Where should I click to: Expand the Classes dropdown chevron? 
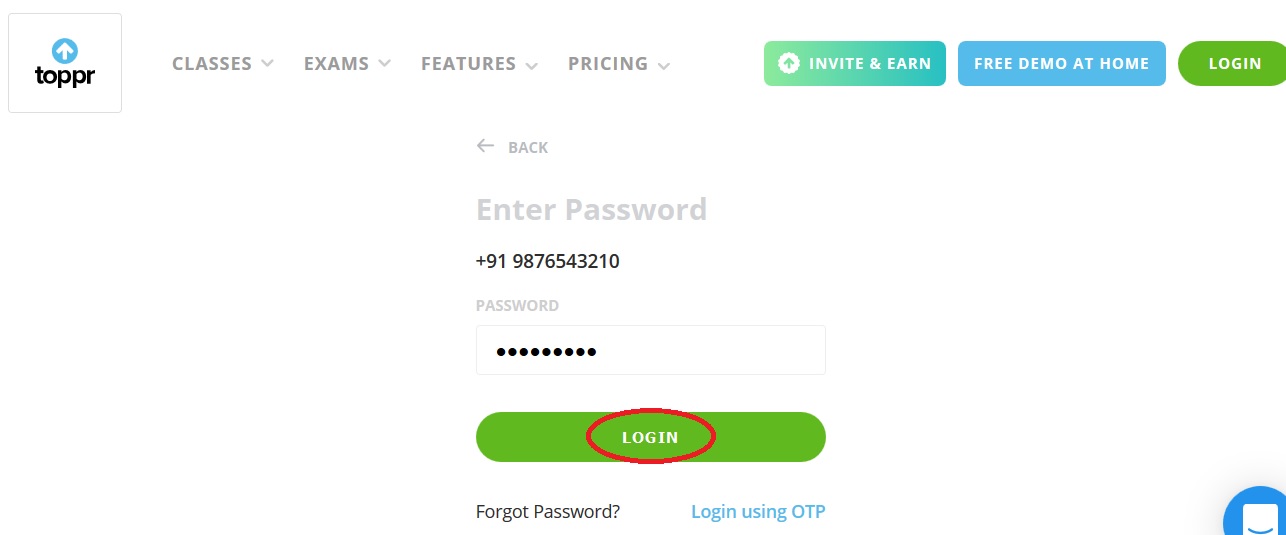point(267,64)
